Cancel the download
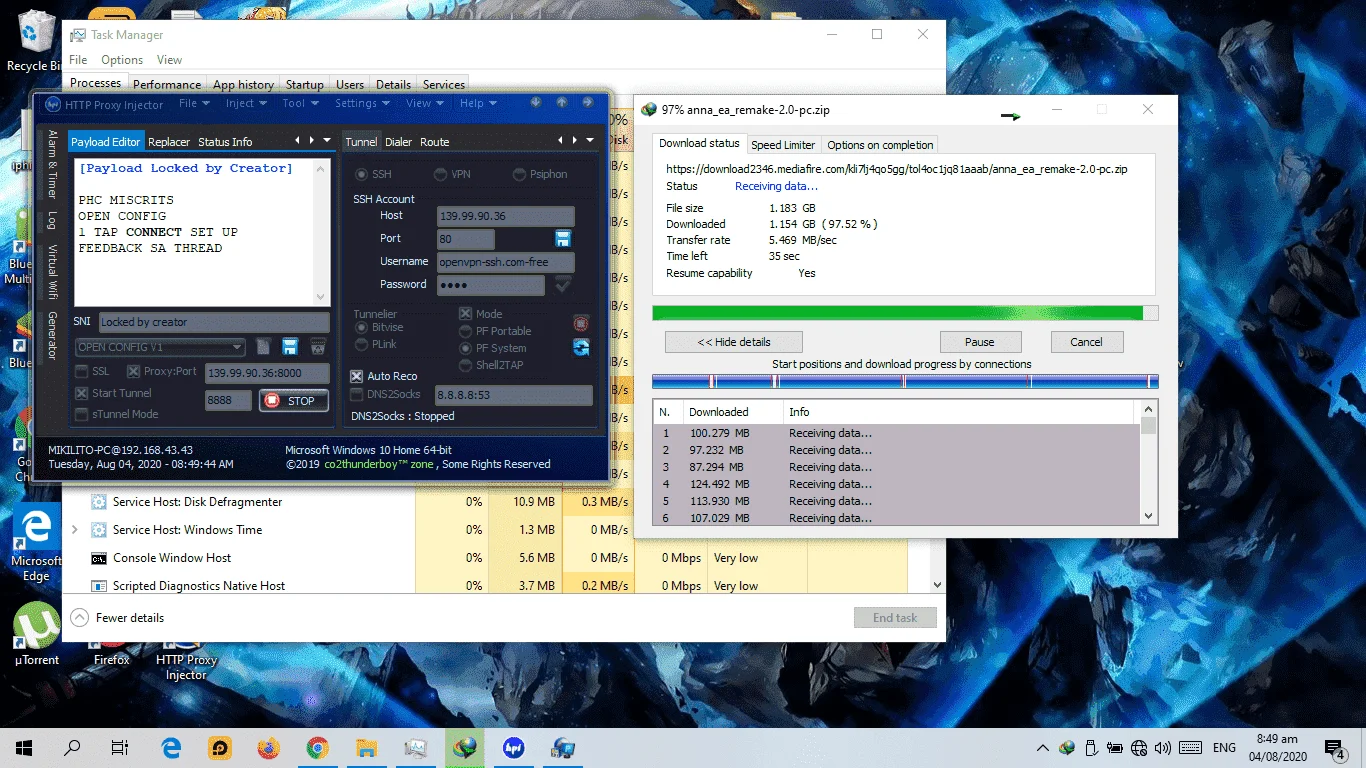This screenshot has width=1366, height=768. pyautogui.click(x=1086, y=342)
